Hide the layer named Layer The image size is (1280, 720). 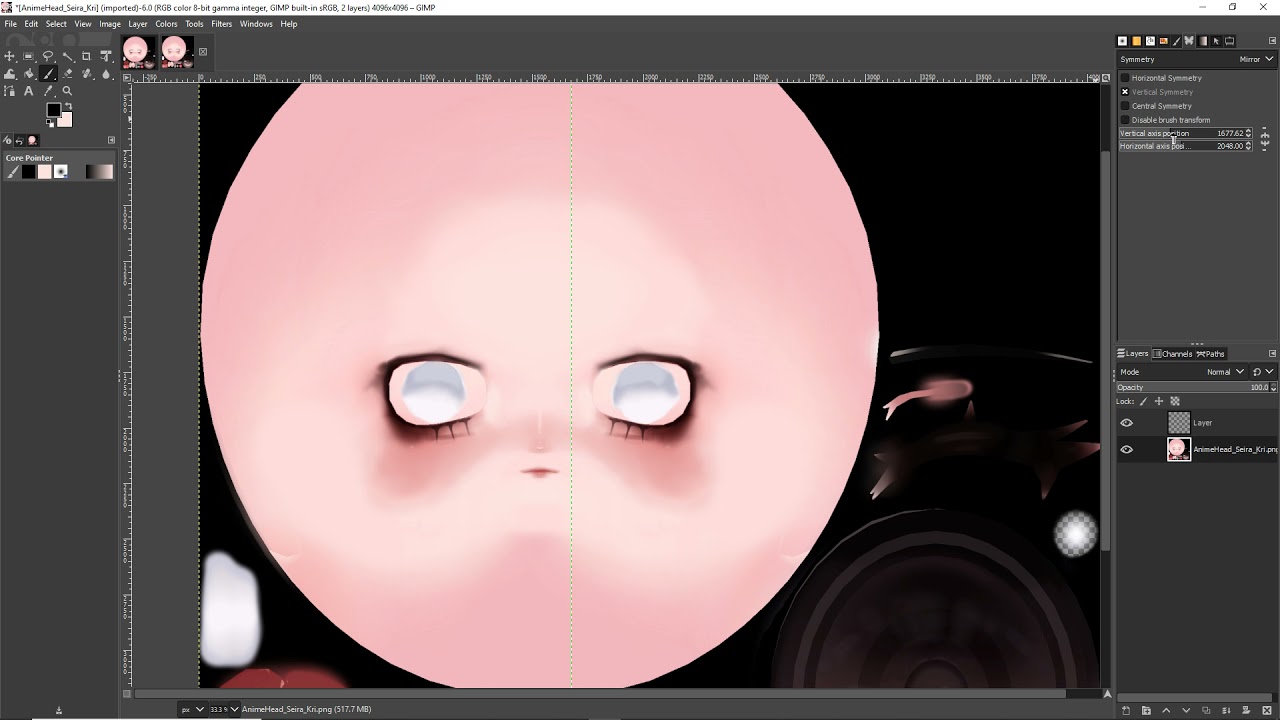point(1127,423)
